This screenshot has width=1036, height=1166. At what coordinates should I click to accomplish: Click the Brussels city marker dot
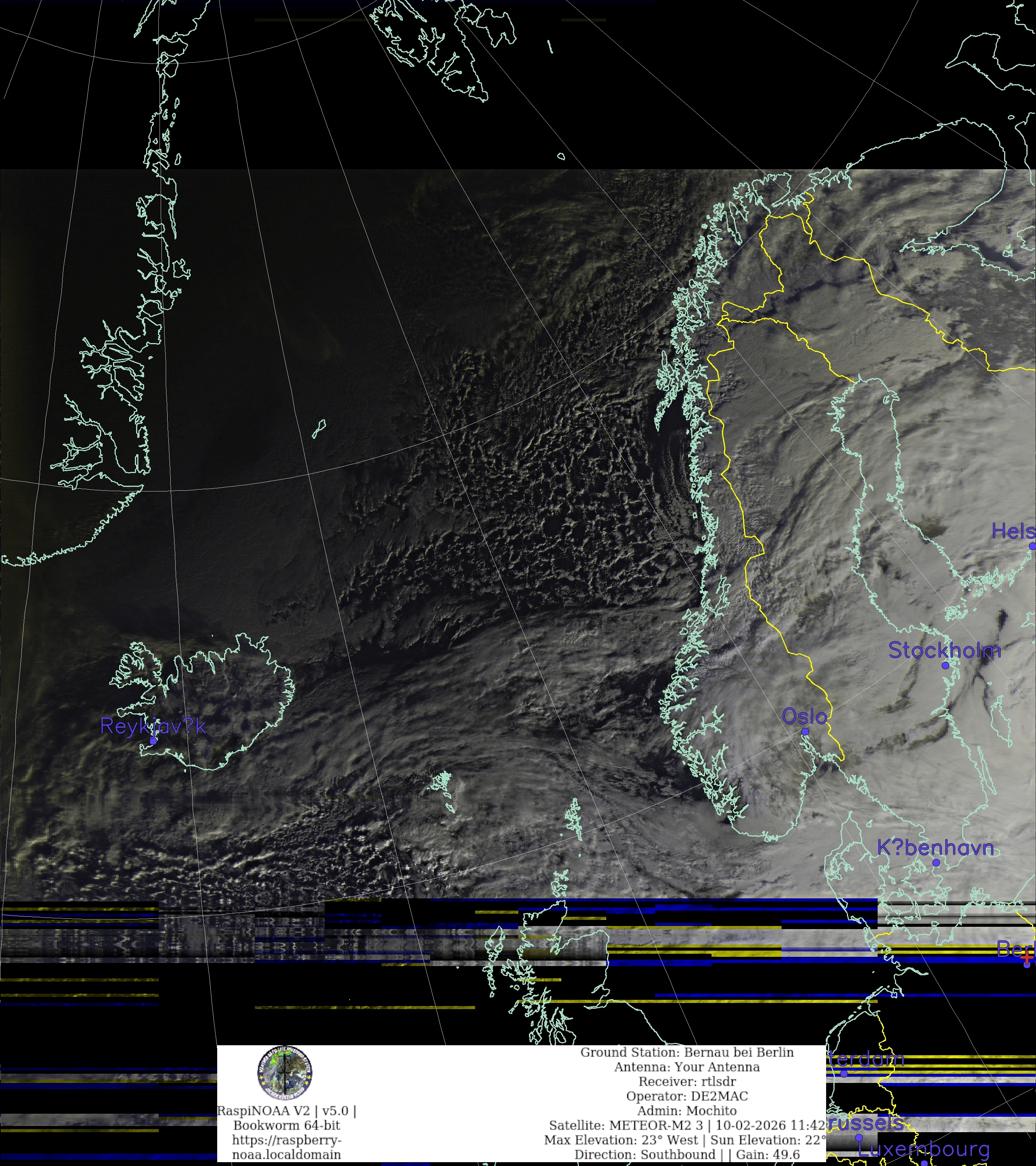point(859,1137)
